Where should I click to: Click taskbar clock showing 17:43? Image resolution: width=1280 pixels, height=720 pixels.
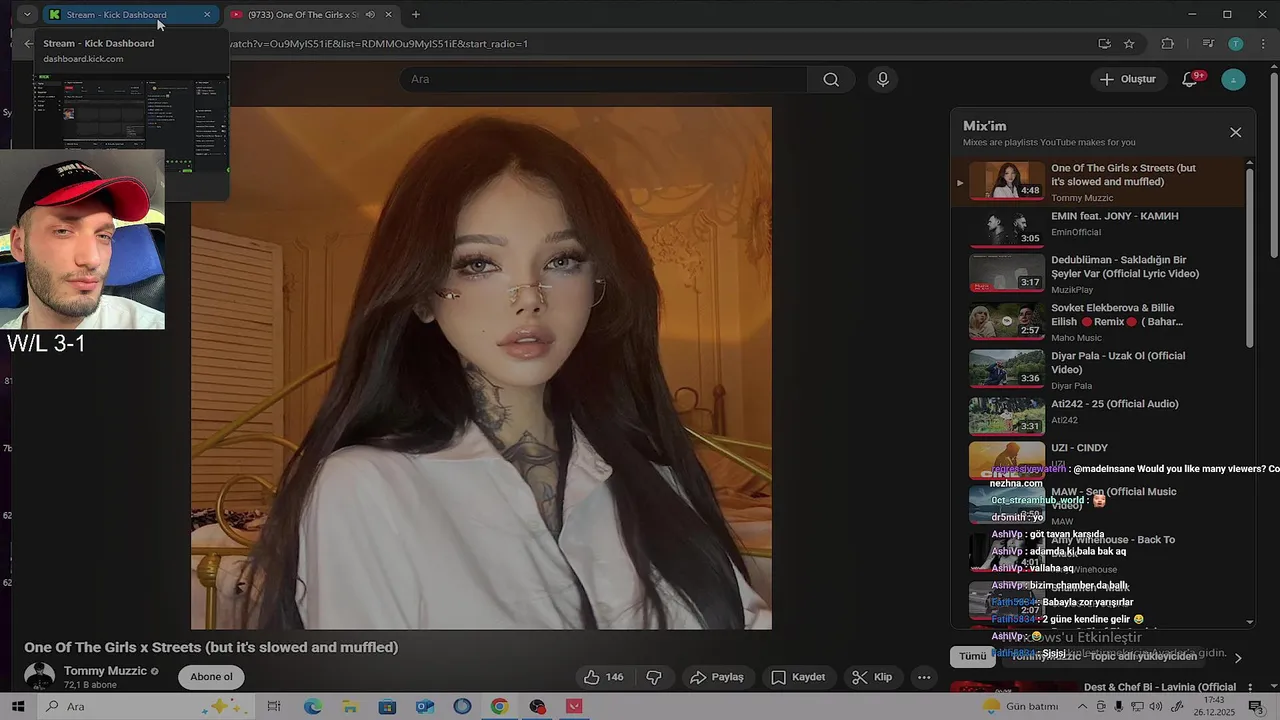1215,706
